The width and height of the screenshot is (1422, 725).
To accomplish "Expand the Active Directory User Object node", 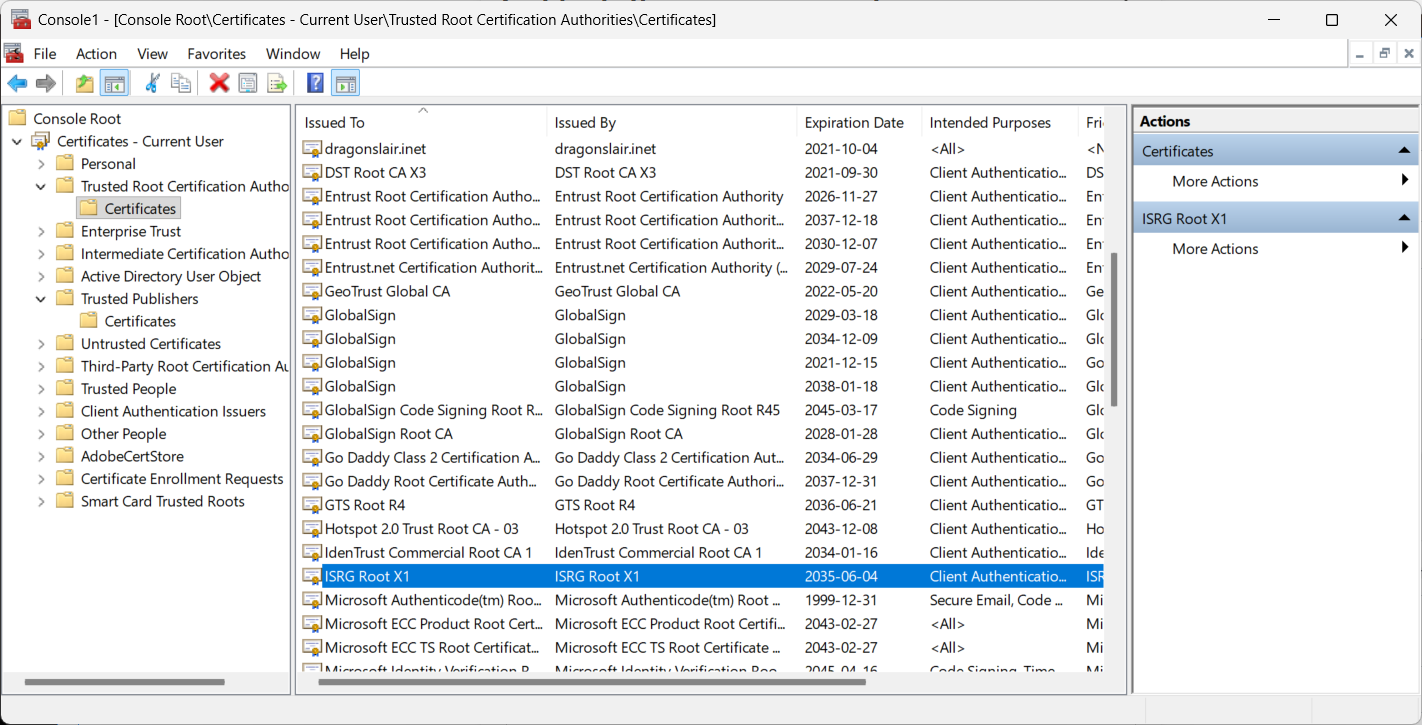I will [x=41, y=277].
